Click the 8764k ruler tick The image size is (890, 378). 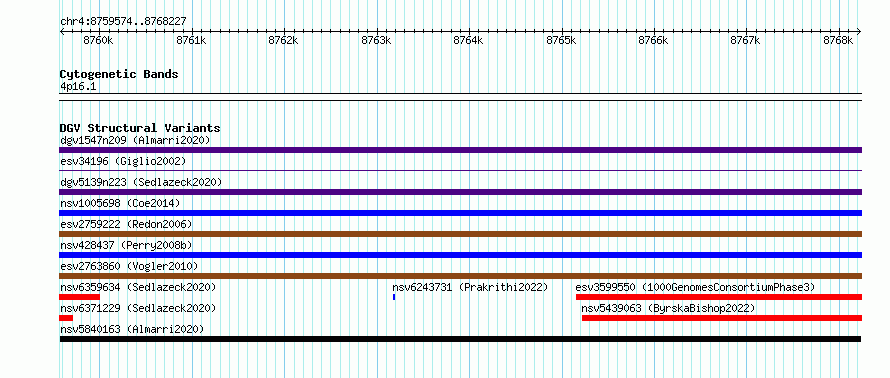coord(469,40)
